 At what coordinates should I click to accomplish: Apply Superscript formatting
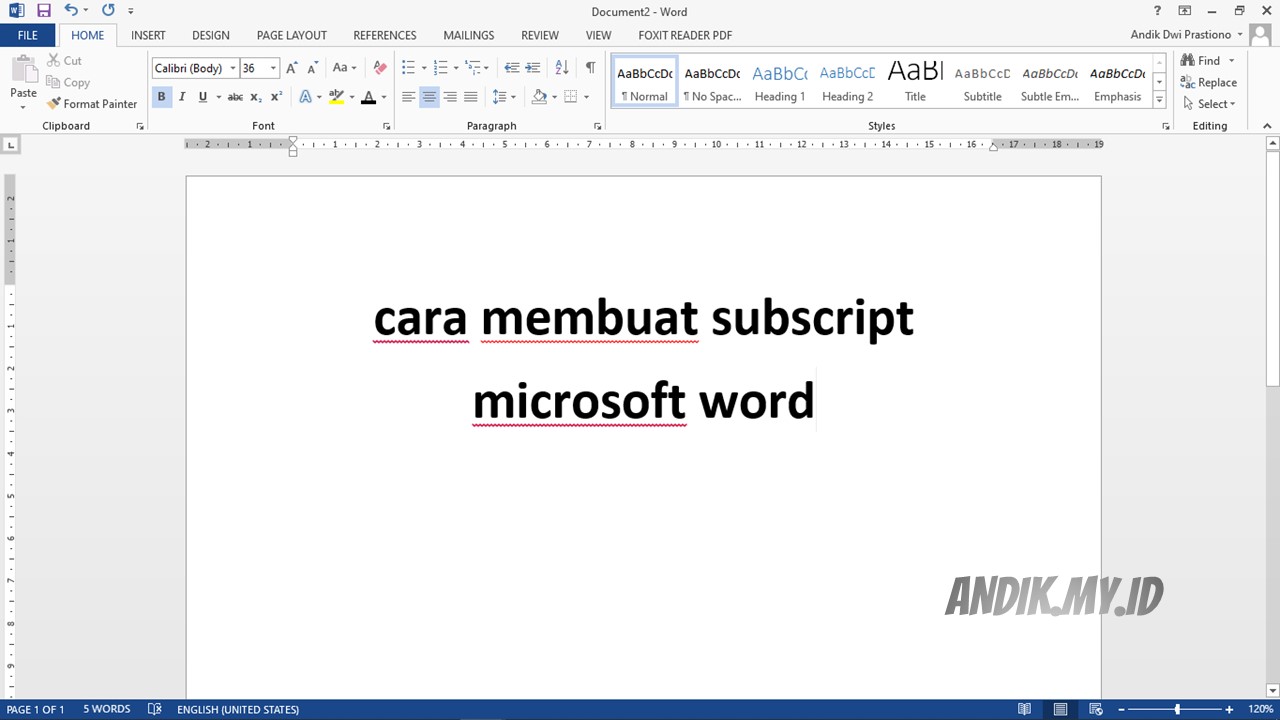click(x=276, y=96)
